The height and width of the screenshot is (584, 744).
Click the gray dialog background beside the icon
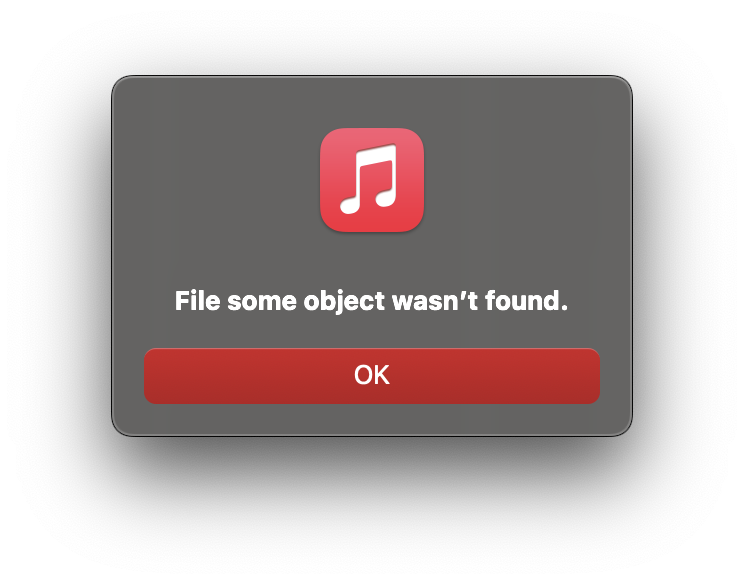[x=214, y=180]
